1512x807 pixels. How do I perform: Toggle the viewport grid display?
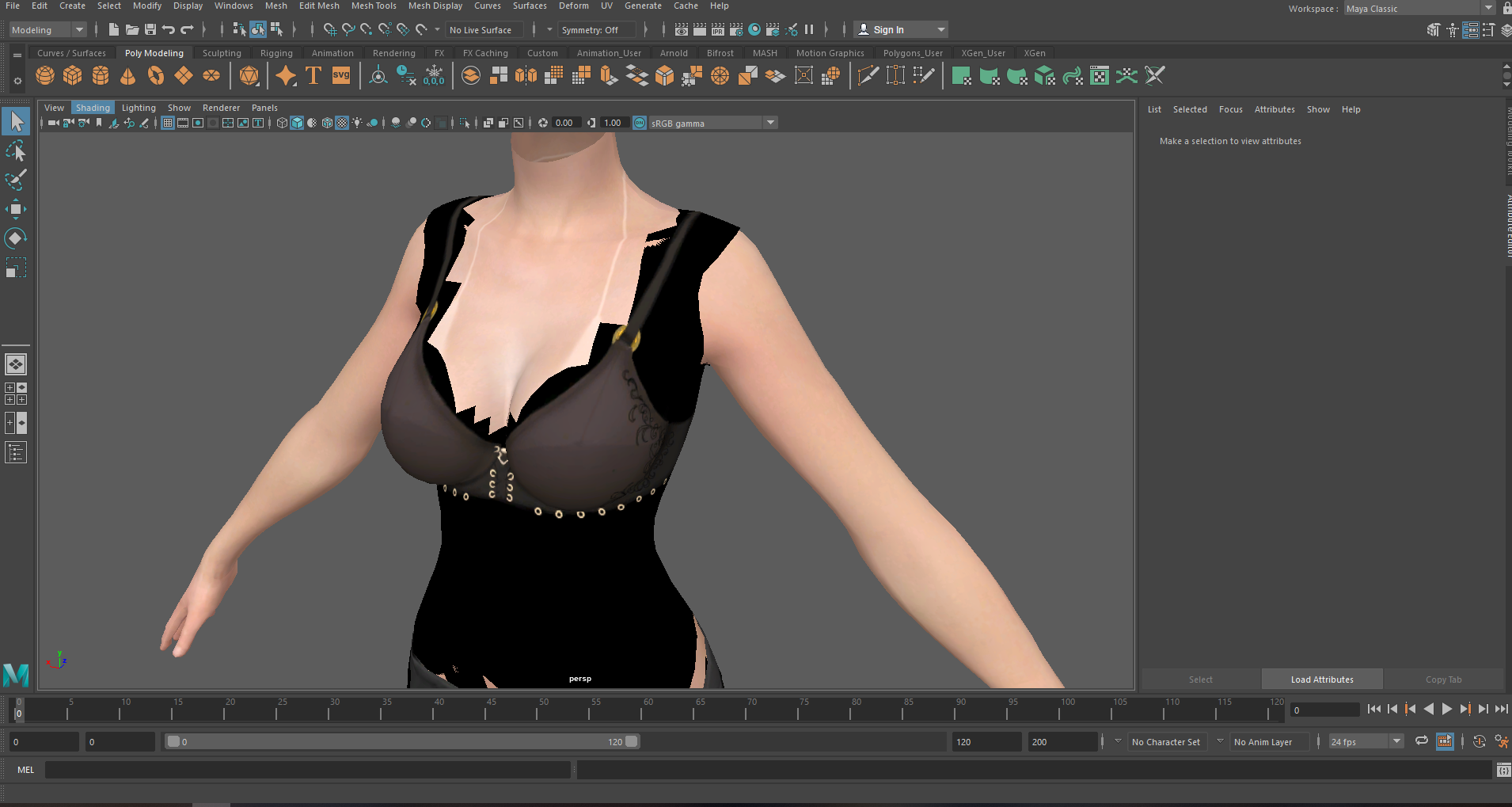[x=168, y=123]
